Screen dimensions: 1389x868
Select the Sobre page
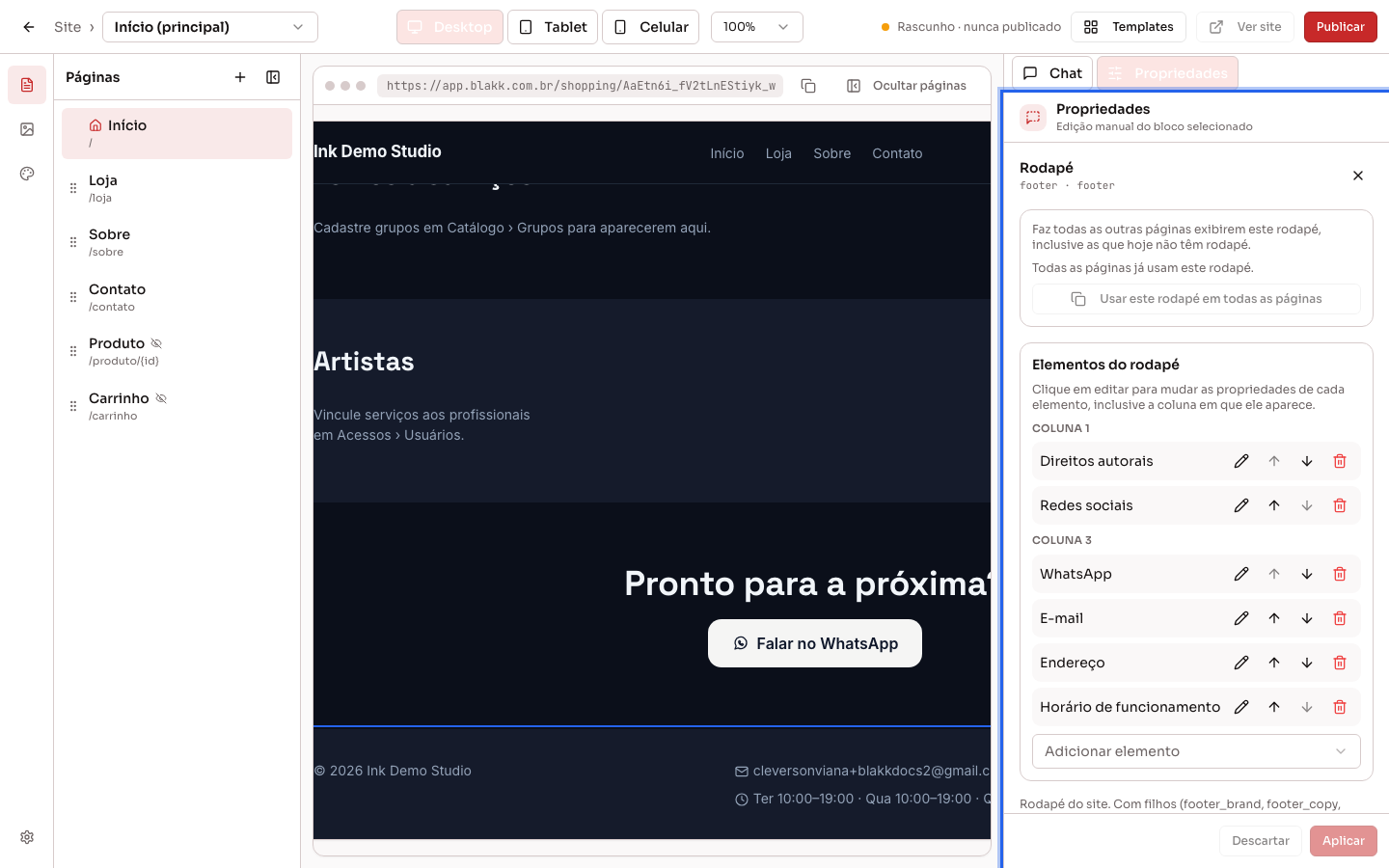pyautogui.click(x=177, y=242)
